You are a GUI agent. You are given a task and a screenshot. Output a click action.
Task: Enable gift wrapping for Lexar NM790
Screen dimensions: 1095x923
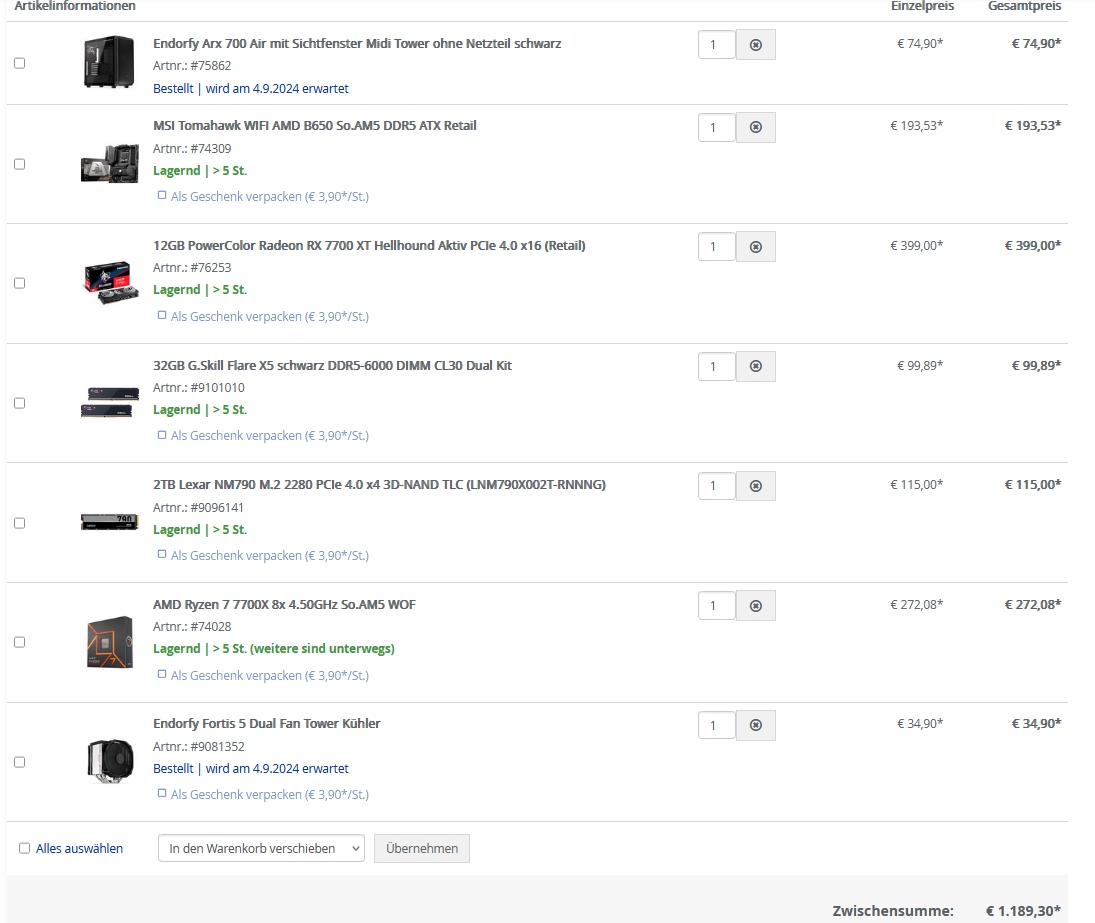[162, 554]
